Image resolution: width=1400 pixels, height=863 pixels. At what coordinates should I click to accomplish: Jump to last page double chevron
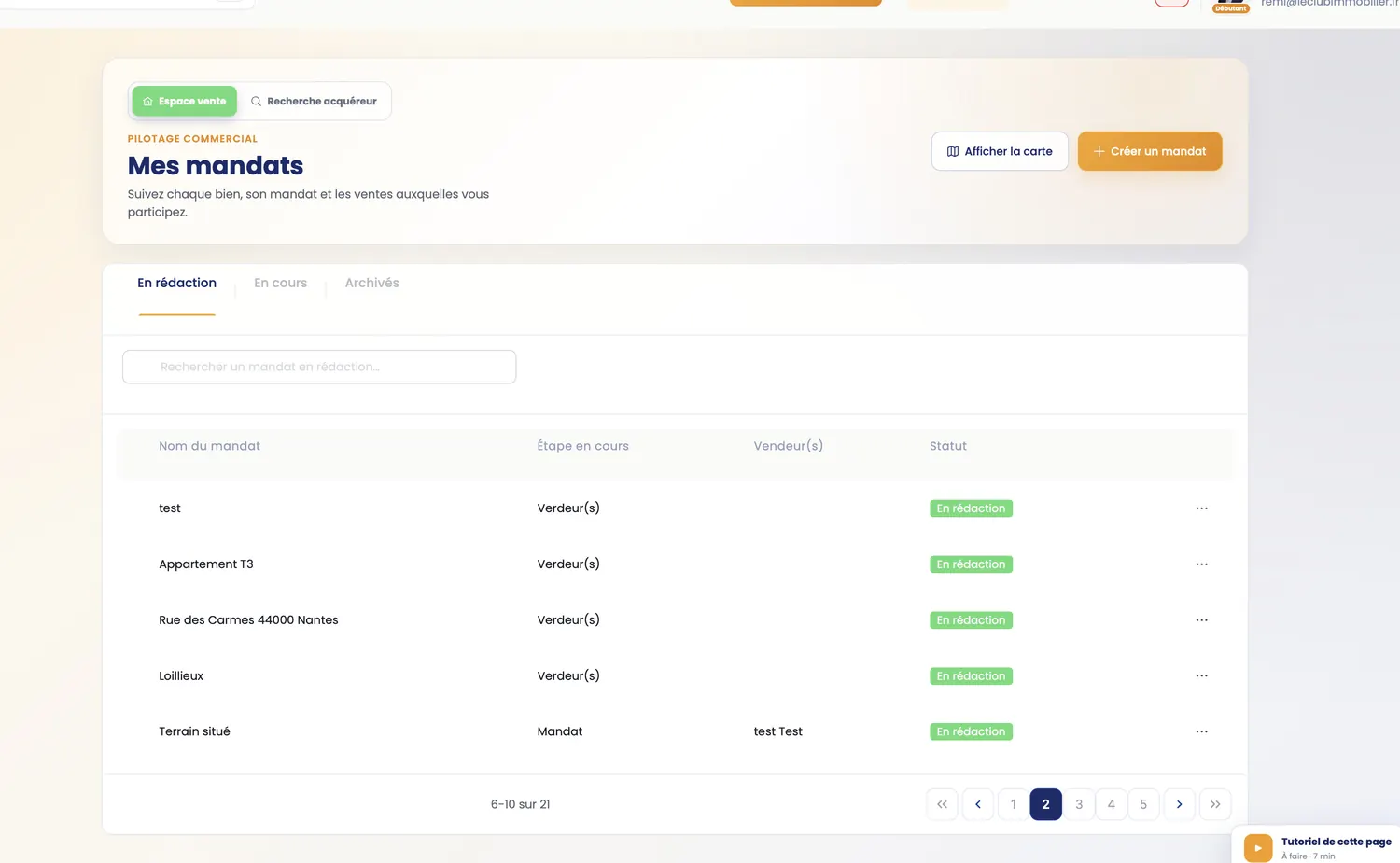point(1215,804)
